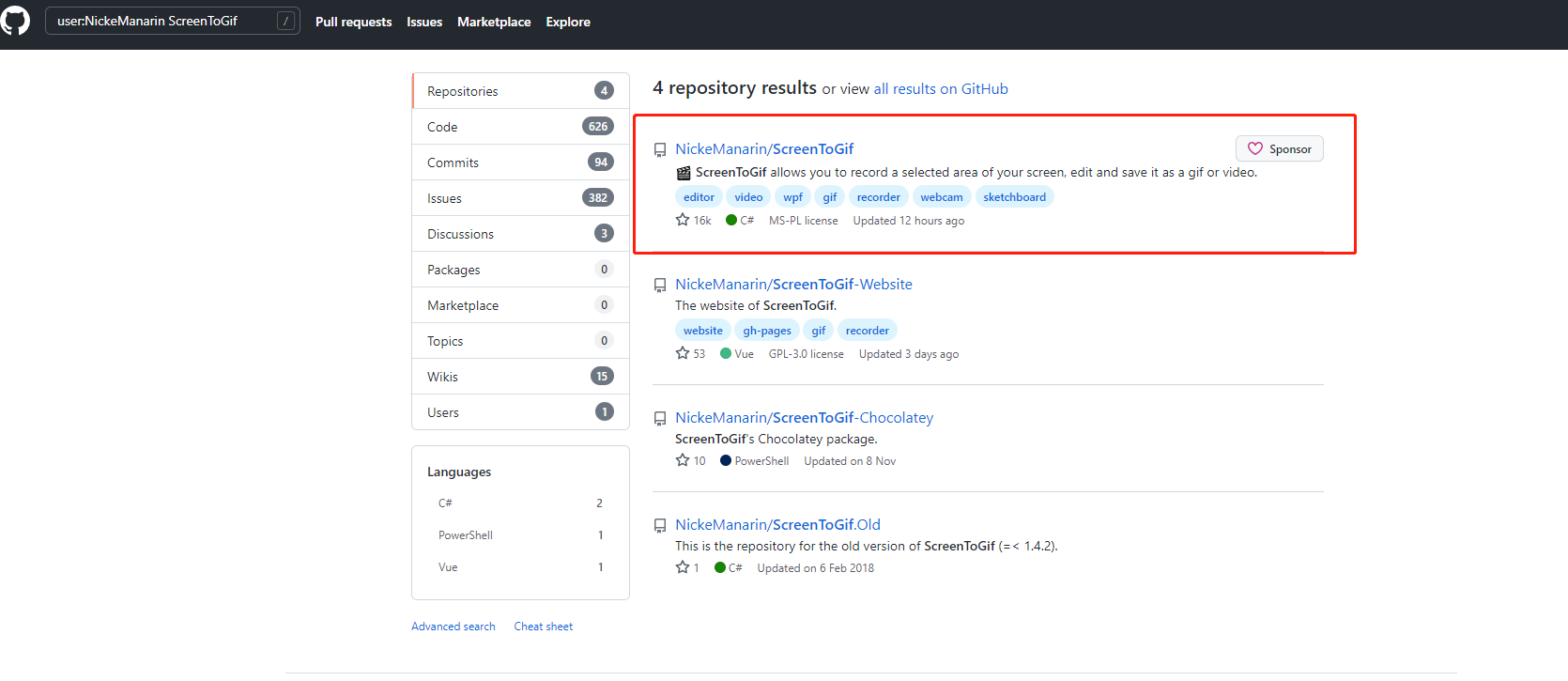Select the Repositories results filter

(x=520, y=91)
